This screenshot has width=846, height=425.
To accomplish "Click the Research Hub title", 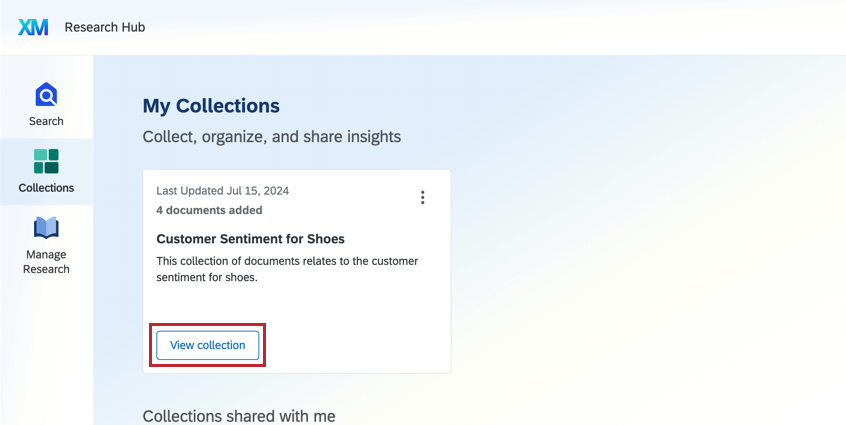I will tap(105, 27).
